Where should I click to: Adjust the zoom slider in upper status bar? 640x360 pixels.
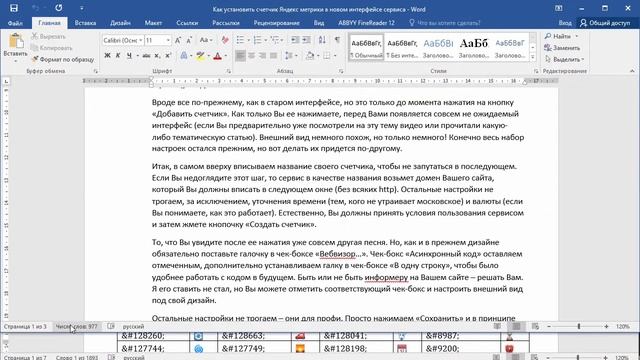click(578, 327)
